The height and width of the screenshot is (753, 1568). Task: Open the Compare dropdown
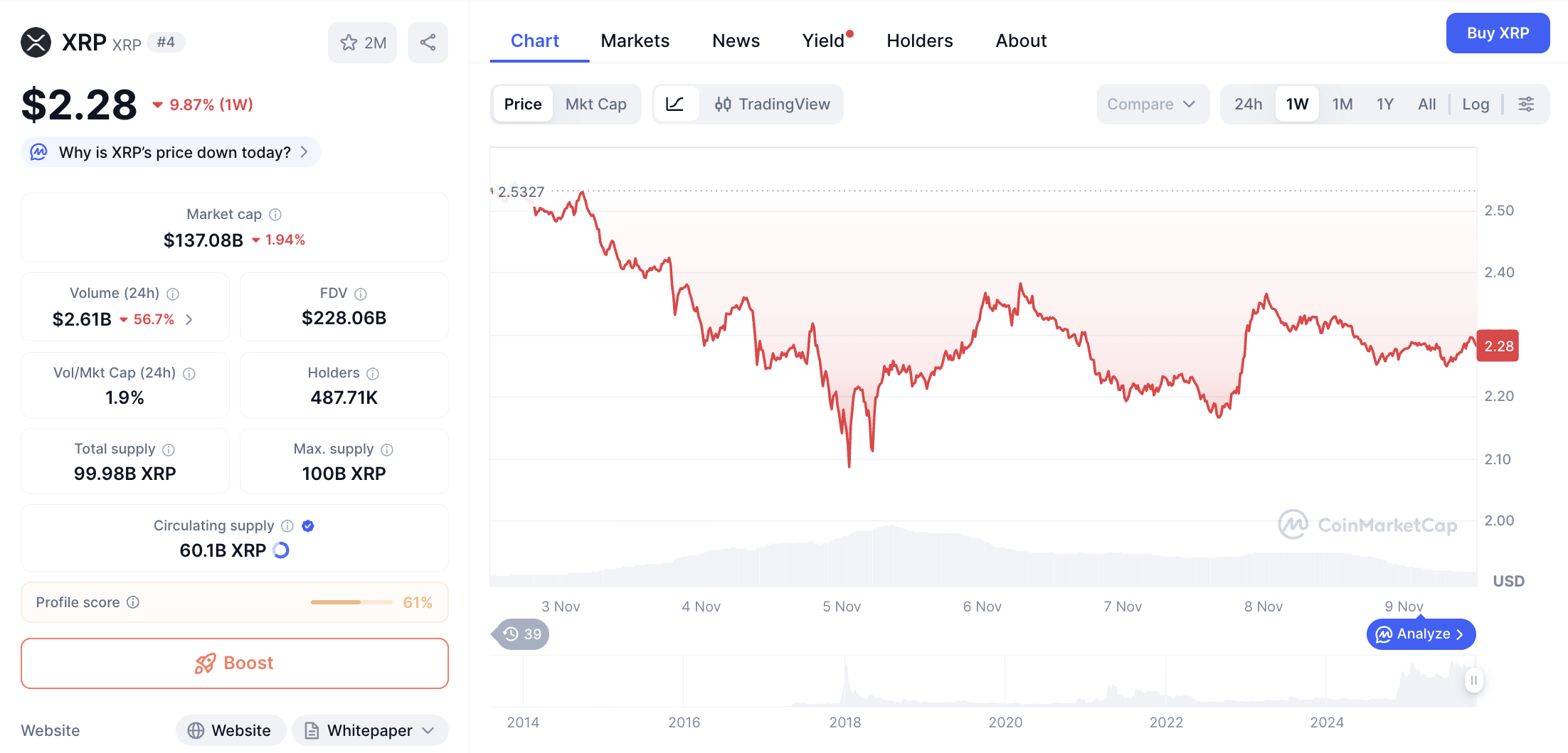pos(1151,105)
